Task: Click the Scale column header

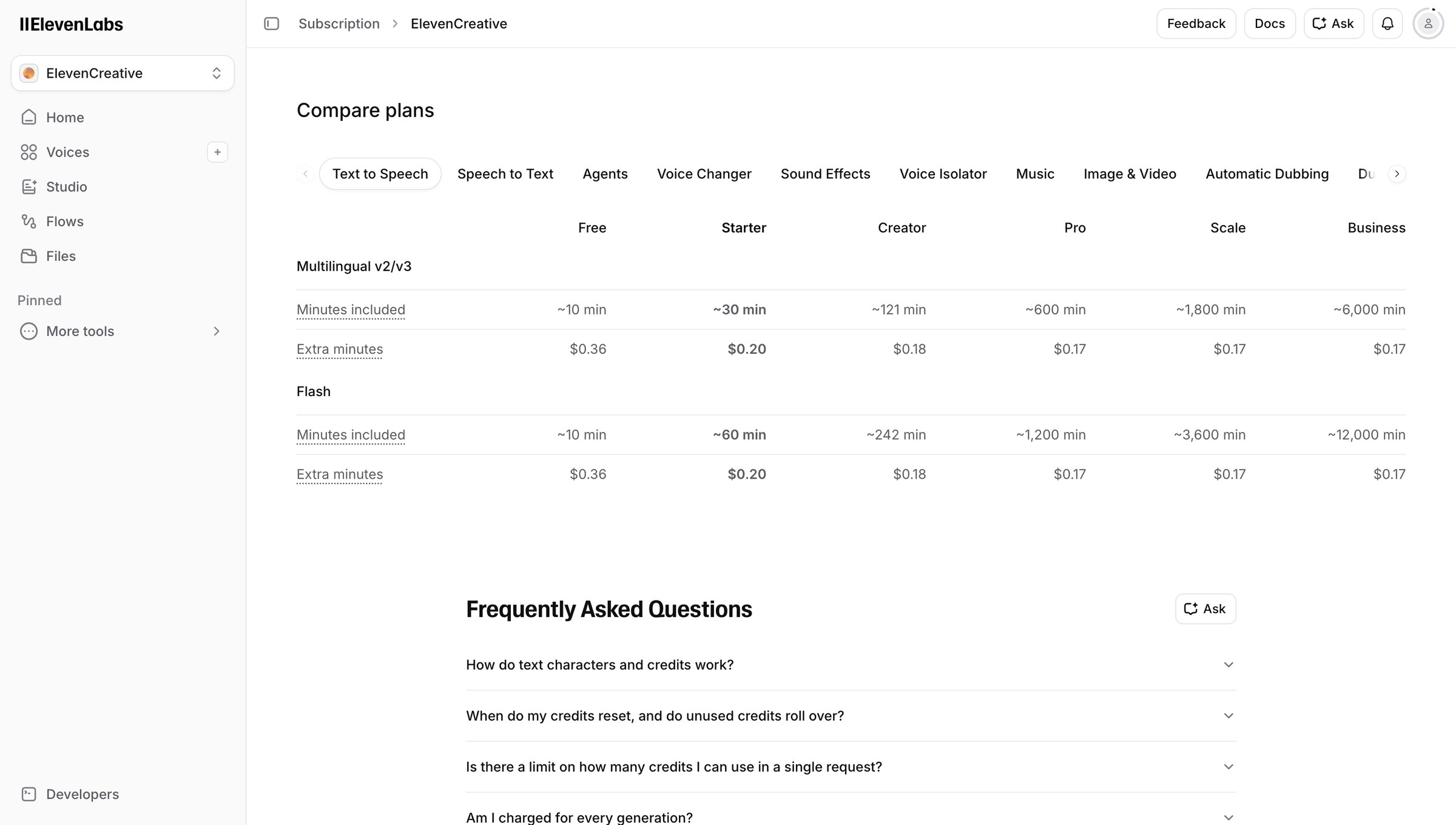Action: click(x=1228, y=228)
